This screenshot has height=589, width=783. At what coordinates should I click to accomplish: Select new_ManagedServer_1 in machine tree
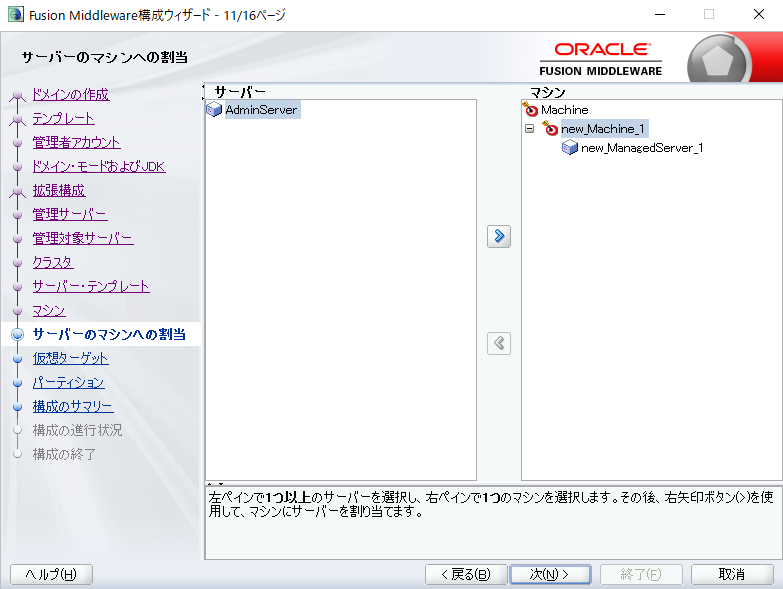642,148
